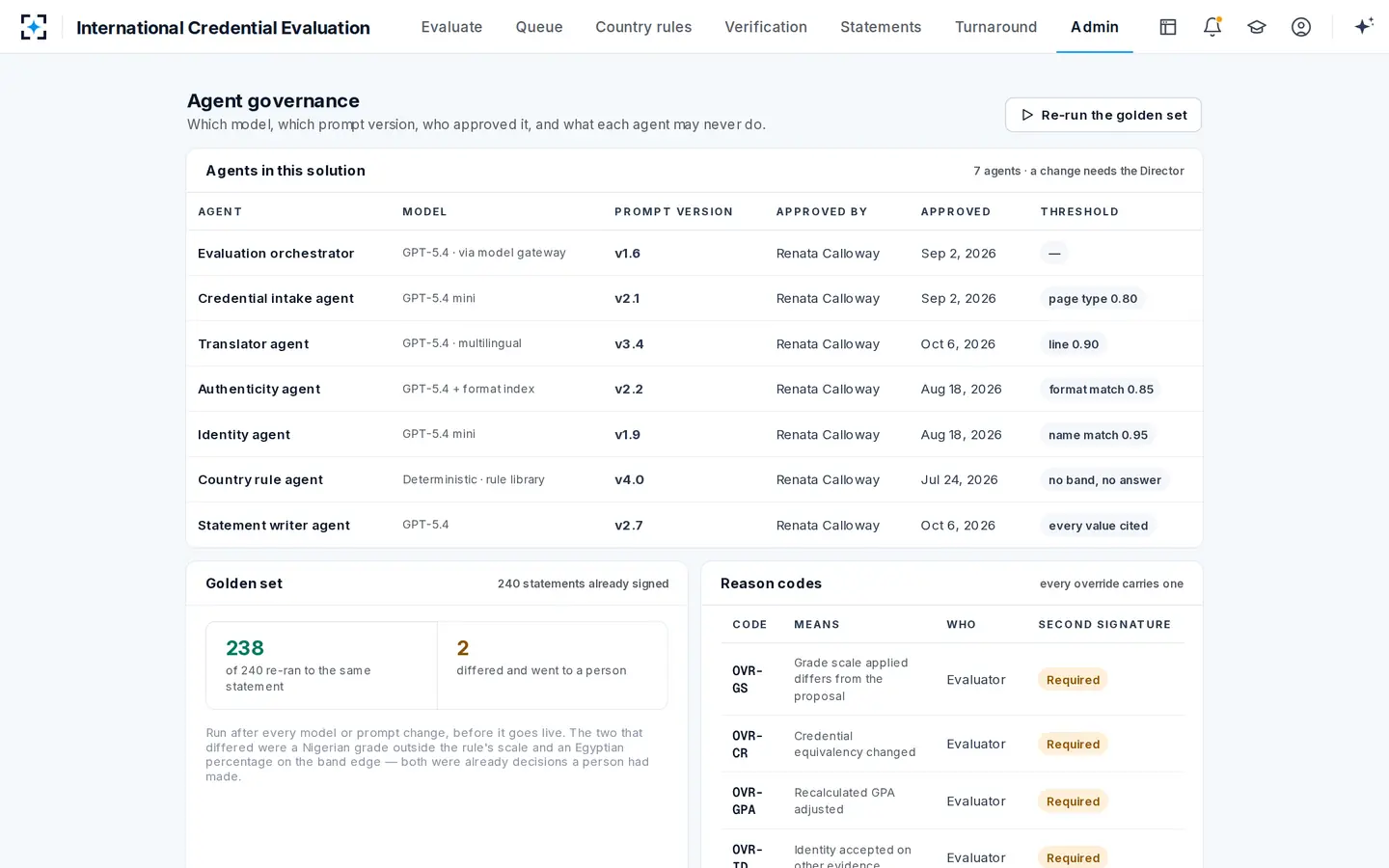Click the Statement writer agent name

[x=274, y=526]
